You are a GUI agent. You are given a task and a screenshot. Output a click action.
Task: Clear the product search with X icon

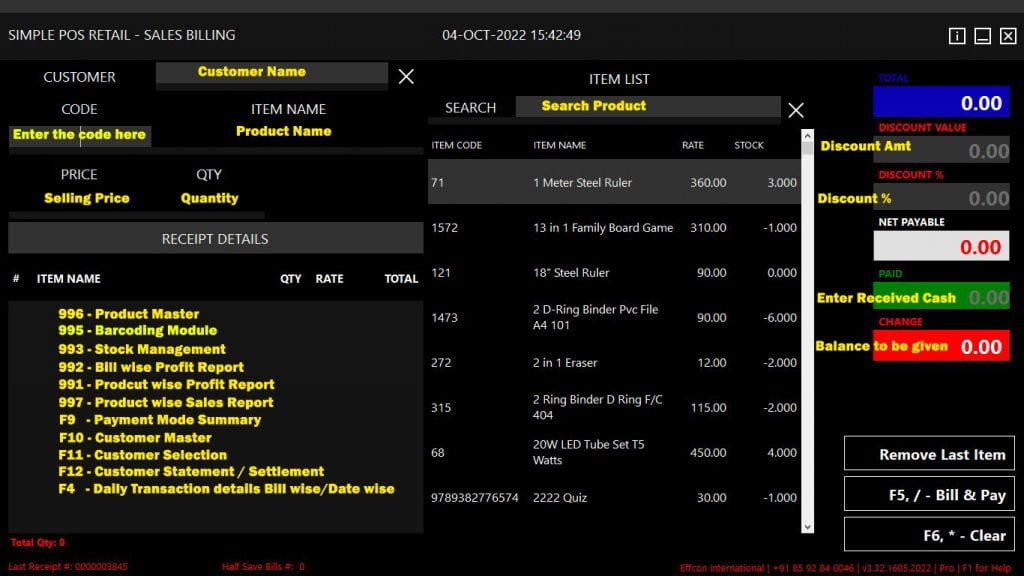click(x=795, y=110)
